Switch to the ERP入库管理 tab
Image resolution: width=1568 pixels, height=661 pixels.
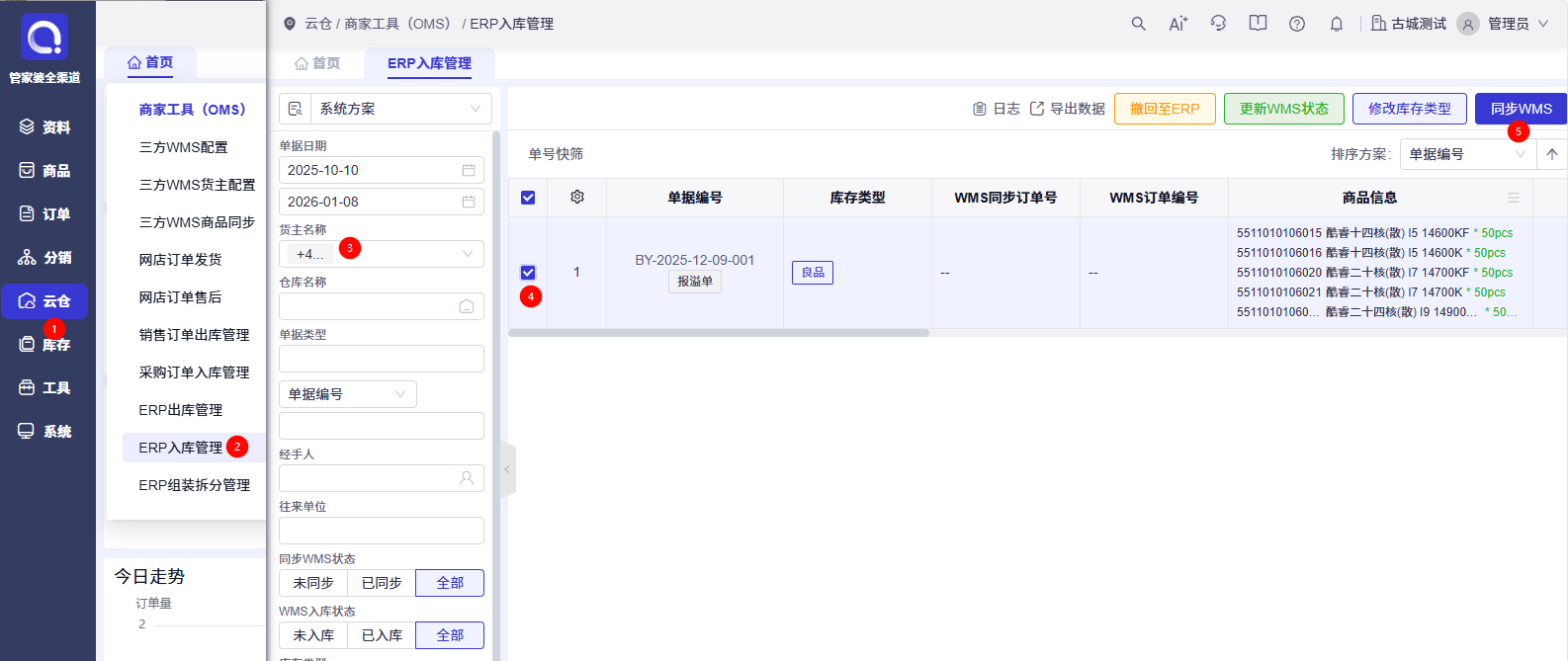[x=429, y=63]
